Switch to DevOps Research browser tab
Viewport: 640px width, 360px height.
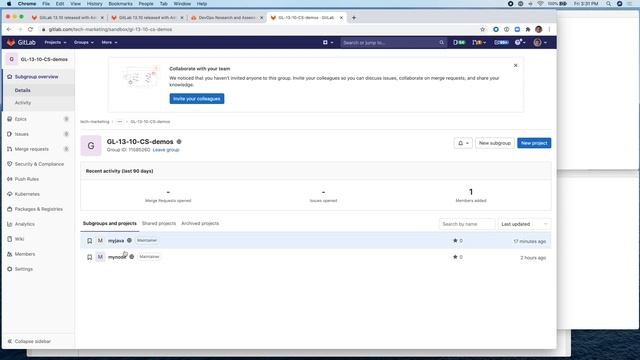[227, 18]
